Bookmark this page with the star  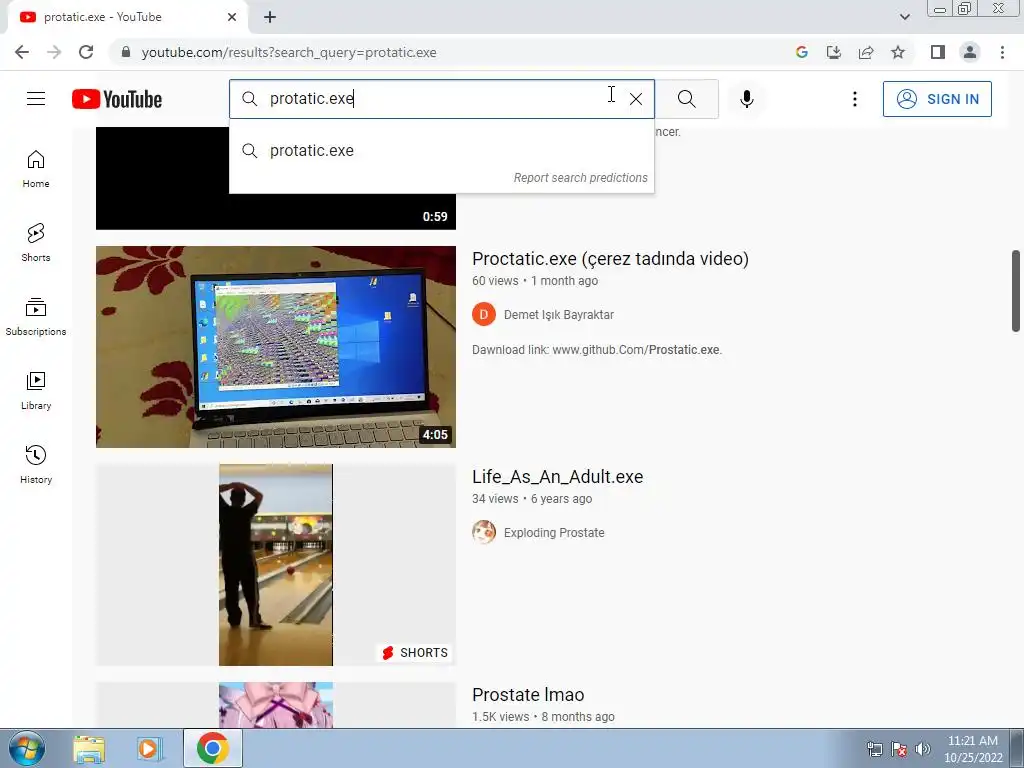tap(898, 52)
